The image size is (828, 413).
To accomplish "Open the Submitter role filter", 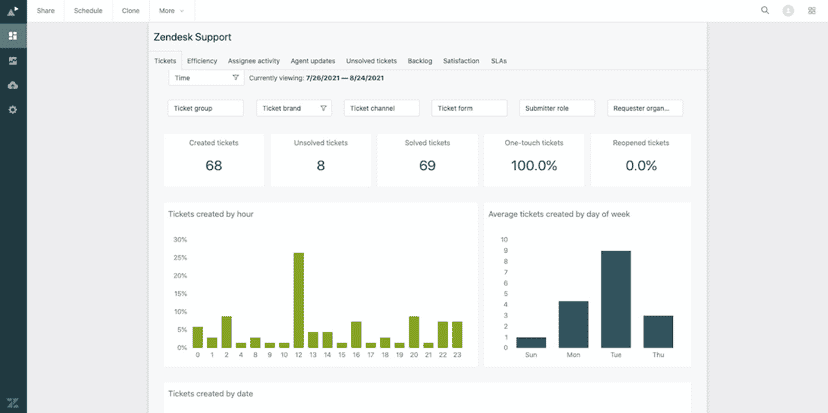I will coord(557,108).
